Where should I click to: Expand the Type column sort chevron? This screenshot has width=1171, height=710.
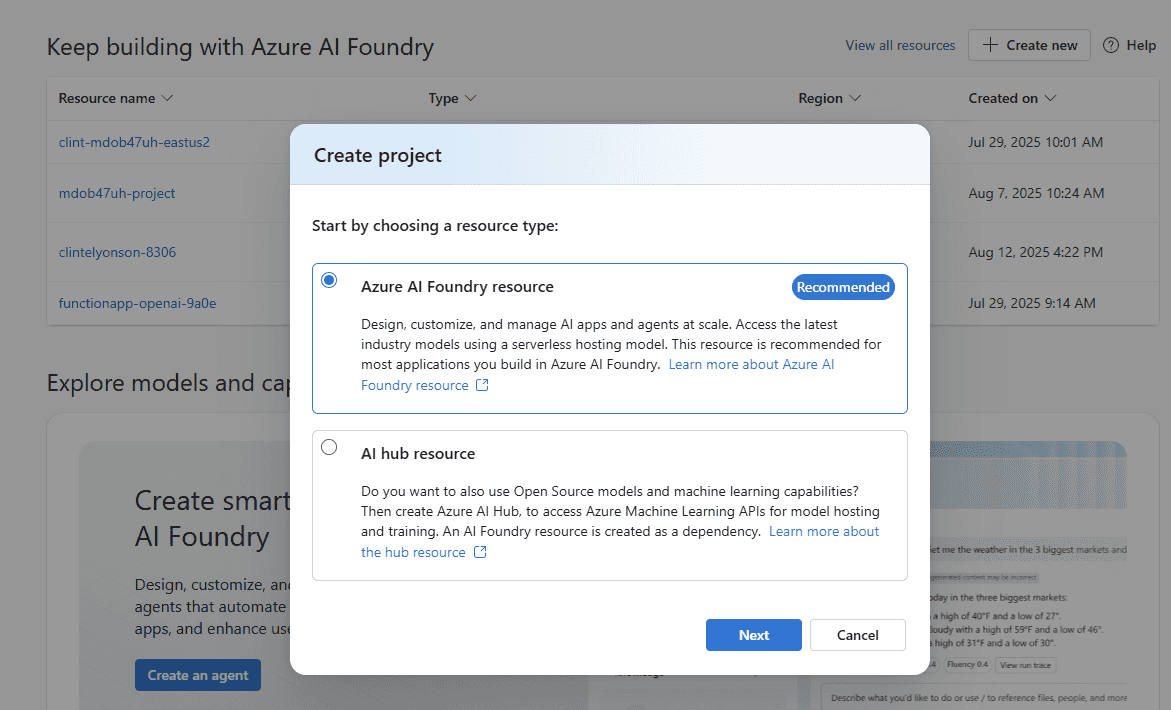point(471,98)
